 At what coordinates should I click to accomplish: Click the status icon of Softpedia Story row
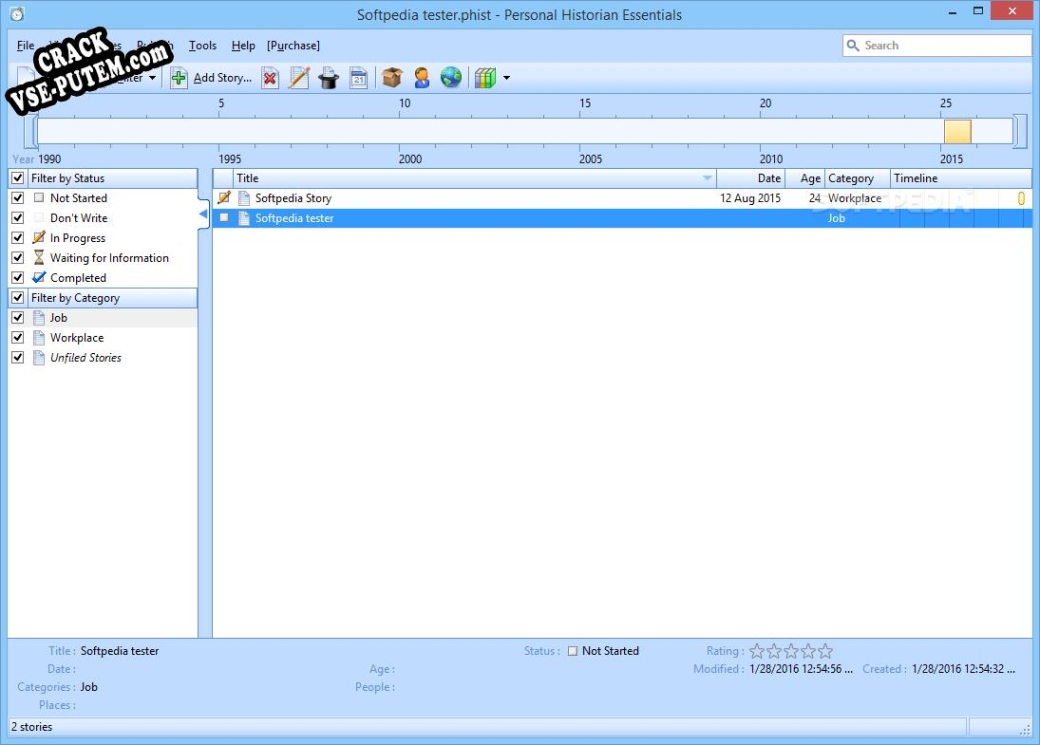(224, 198)
